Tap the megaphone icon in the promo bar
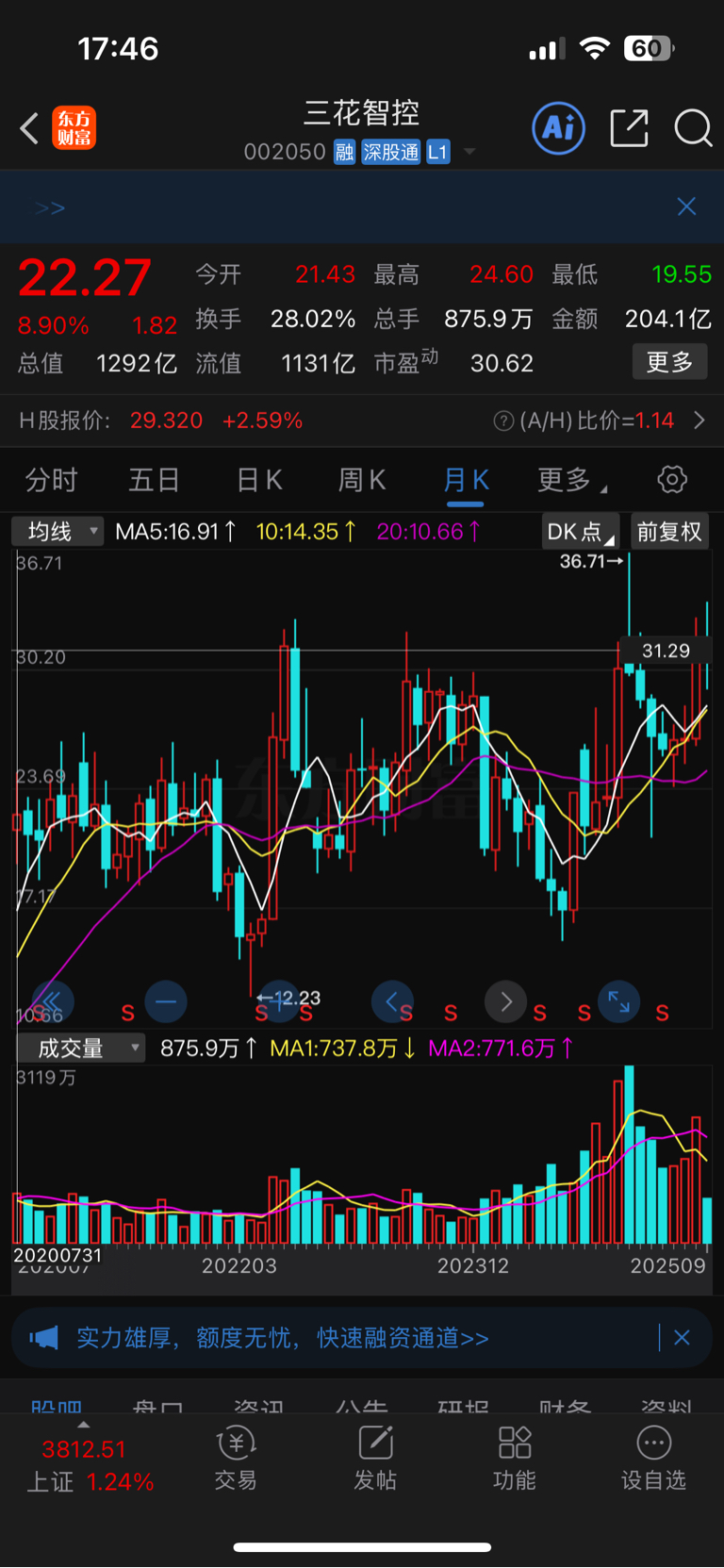This screenshot has height=1568, width=724. pyautogui.click(x=43, y=1338)
